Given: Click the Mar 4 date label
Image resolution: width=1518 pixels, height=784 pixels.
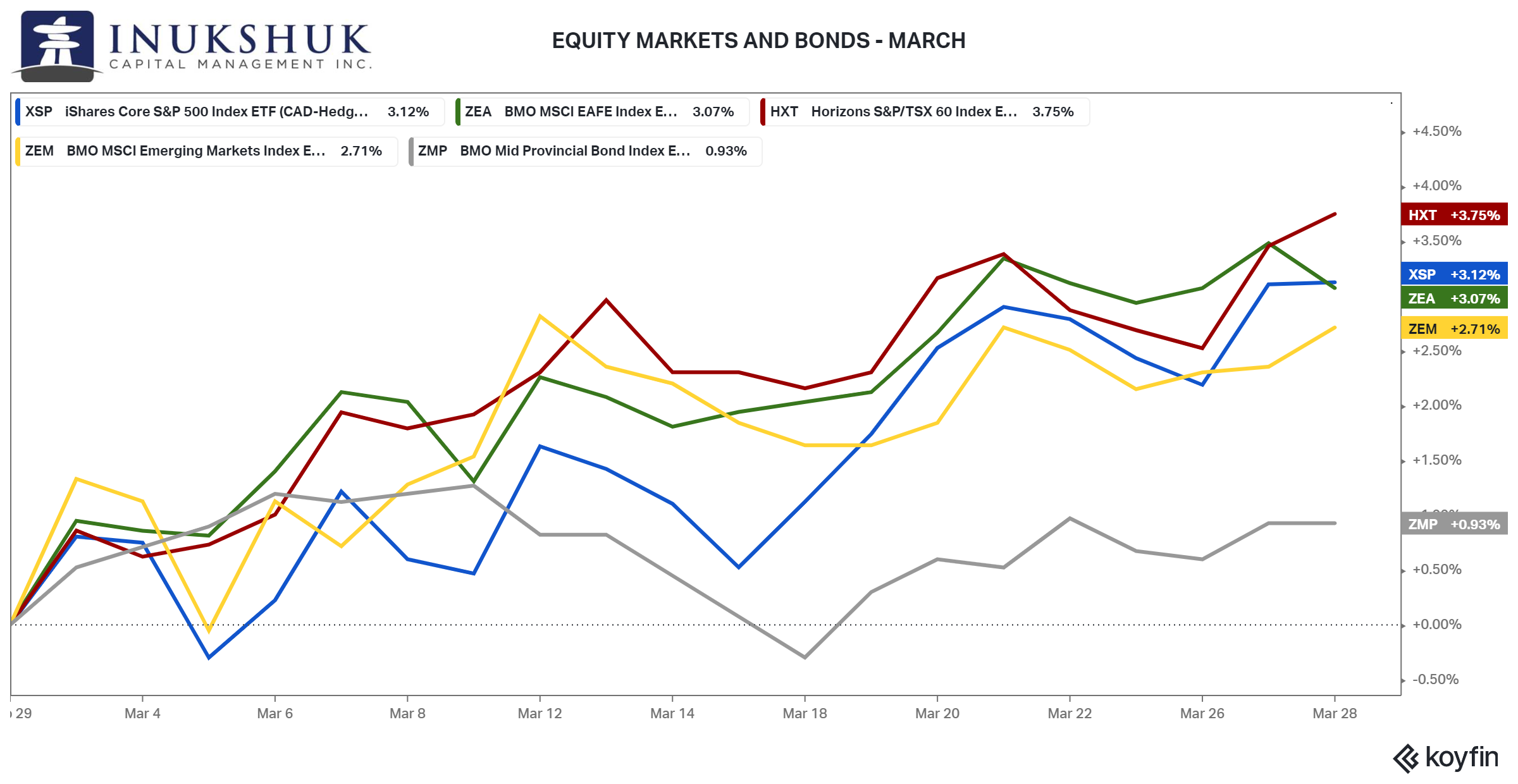Looking at the screenshot, I should 142,713.
